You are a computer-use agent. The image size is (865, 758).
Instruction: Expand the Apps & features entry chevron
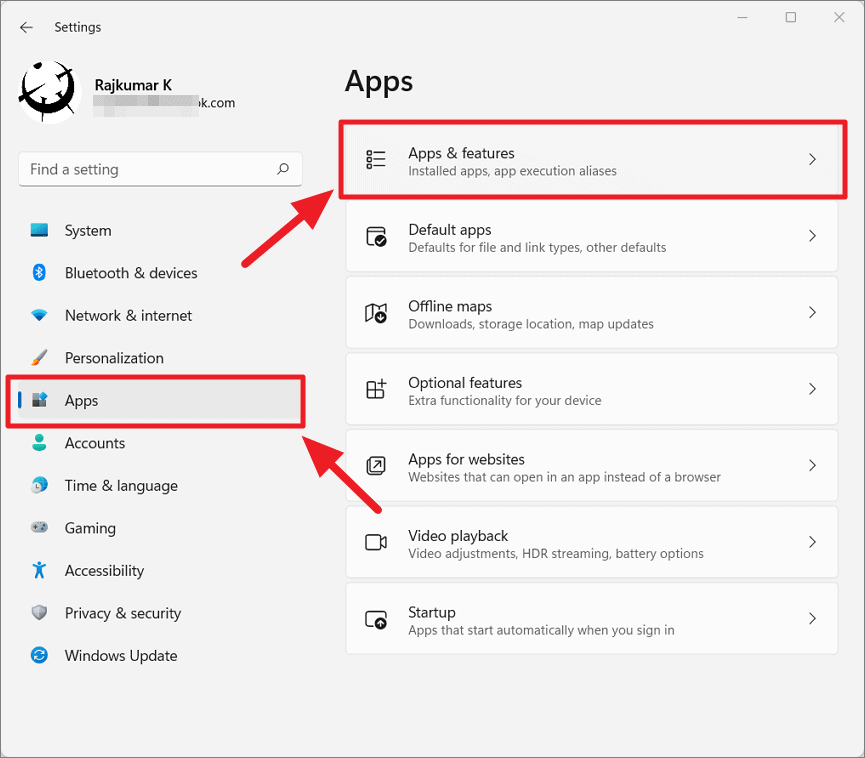pyautogui.click(x=812, y=158)
